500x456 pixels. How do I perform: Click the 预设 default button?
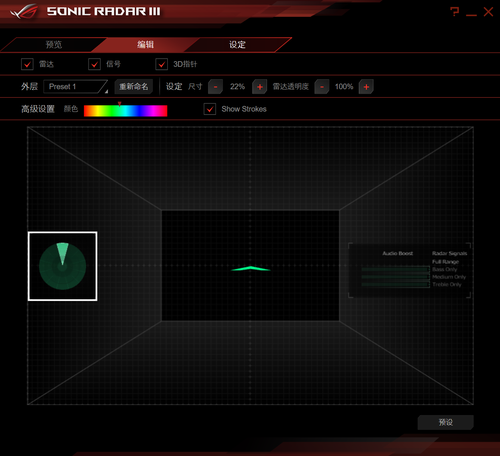445,422
